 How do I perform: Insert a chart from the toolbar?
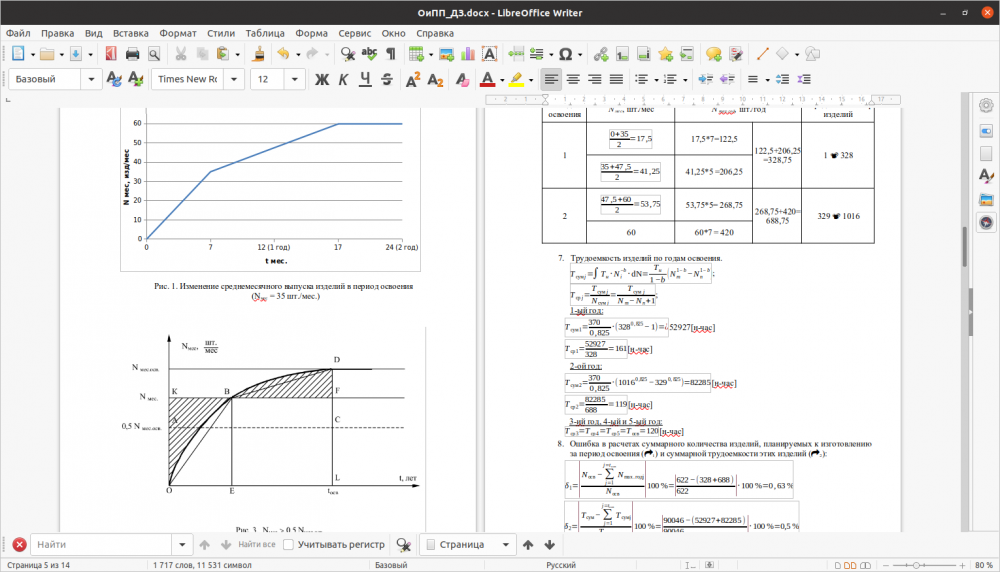[x=467, y=54]
